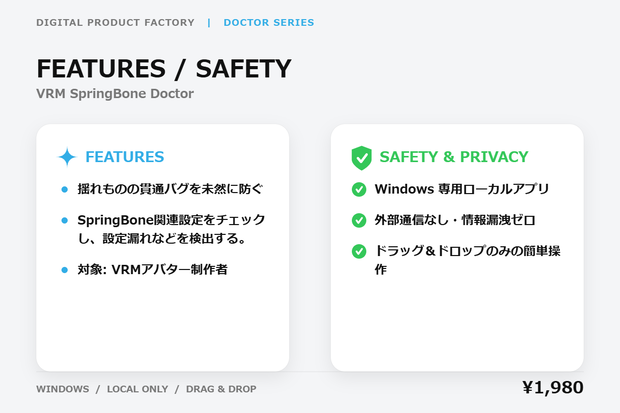Click the WINDOWS footer tag
This screenshot has height=413, width=620.
(63, 389)
